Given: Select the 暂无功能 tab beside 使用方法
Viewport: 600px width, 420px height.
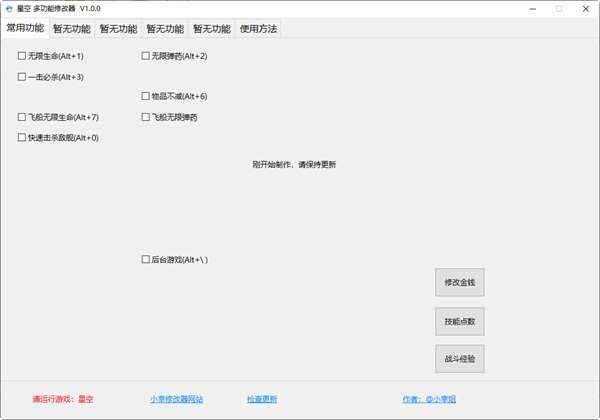Looking at the screenshot, I should click(211, 29).
